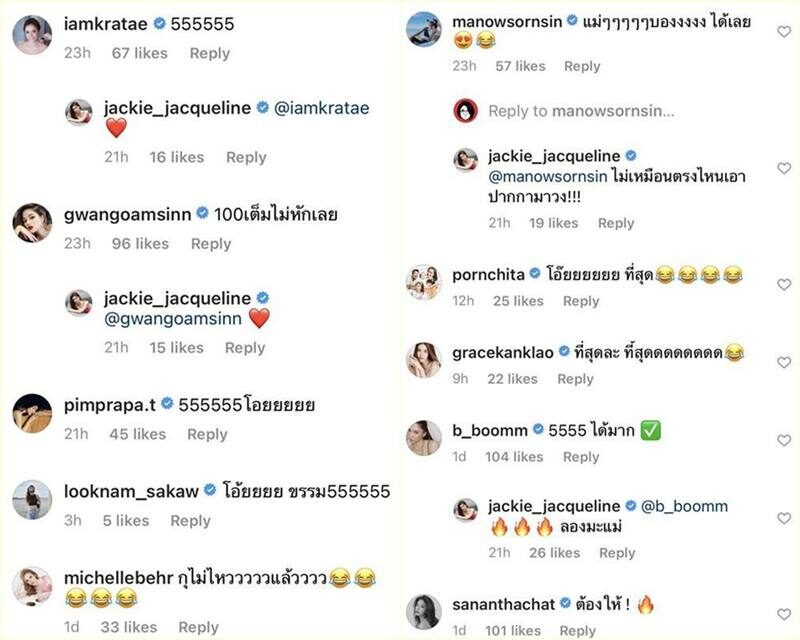View the 96 likes on gwangoamsinn's comment
Screen dimensions: 800x640
tap(140, 243)
